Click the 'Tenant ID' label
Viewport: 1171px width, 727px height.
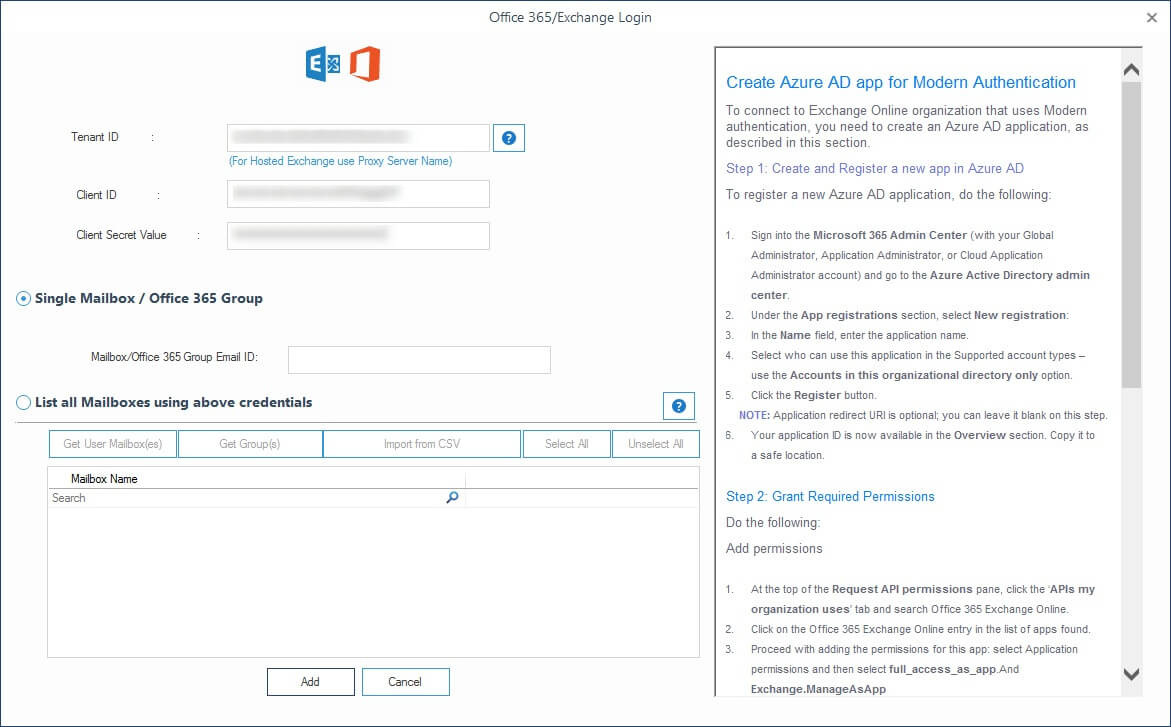95,137
